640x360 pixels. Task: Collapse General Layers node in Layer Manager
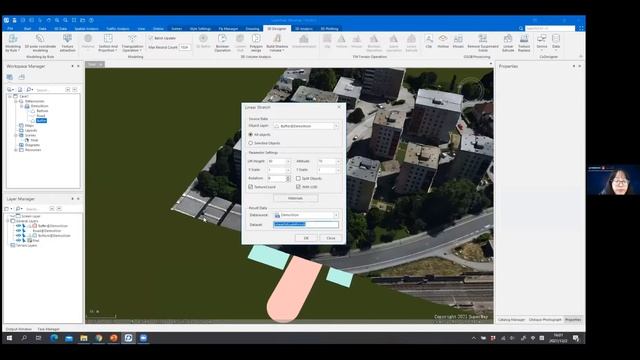click(8, 221)
